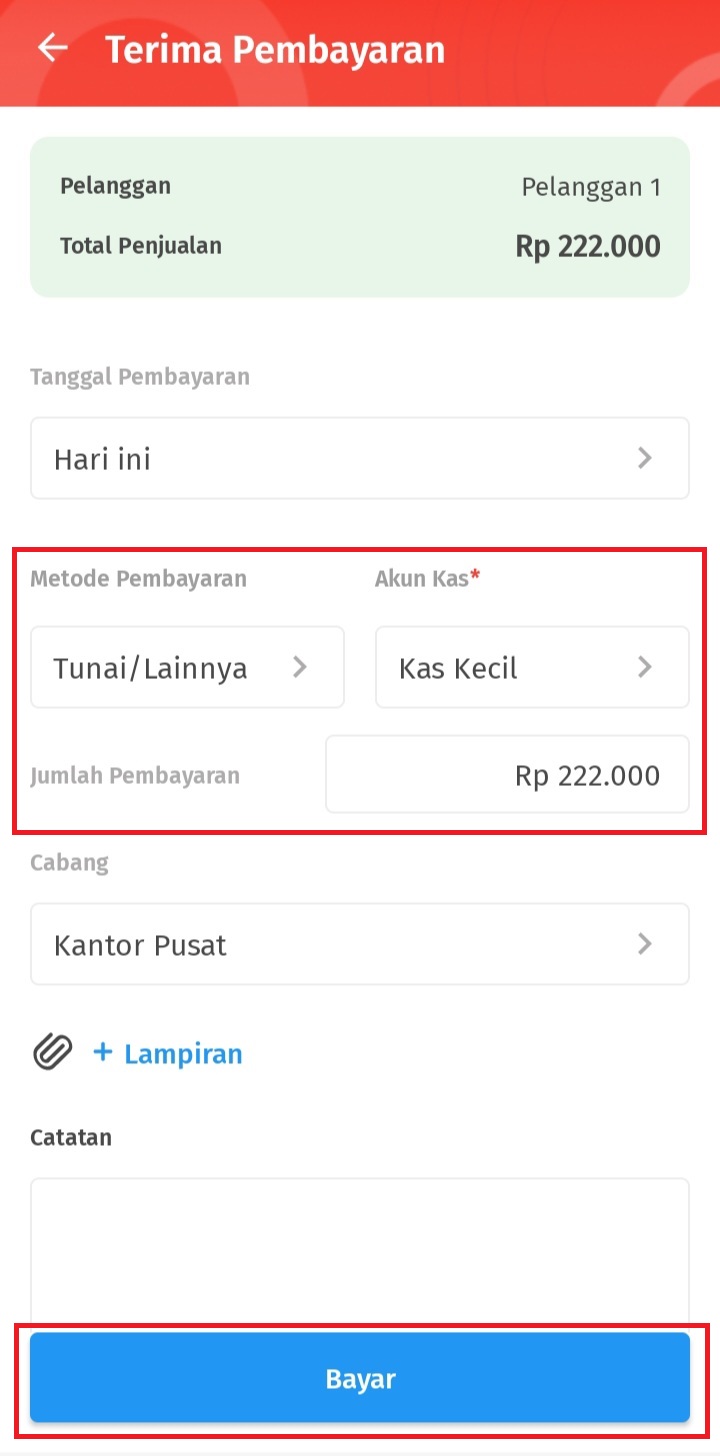Image resolution: width=720 pixels, height=1456 pixels.
Task: Tap the Jumlah Pembayaran label
Action: click(x=135, y=775)
